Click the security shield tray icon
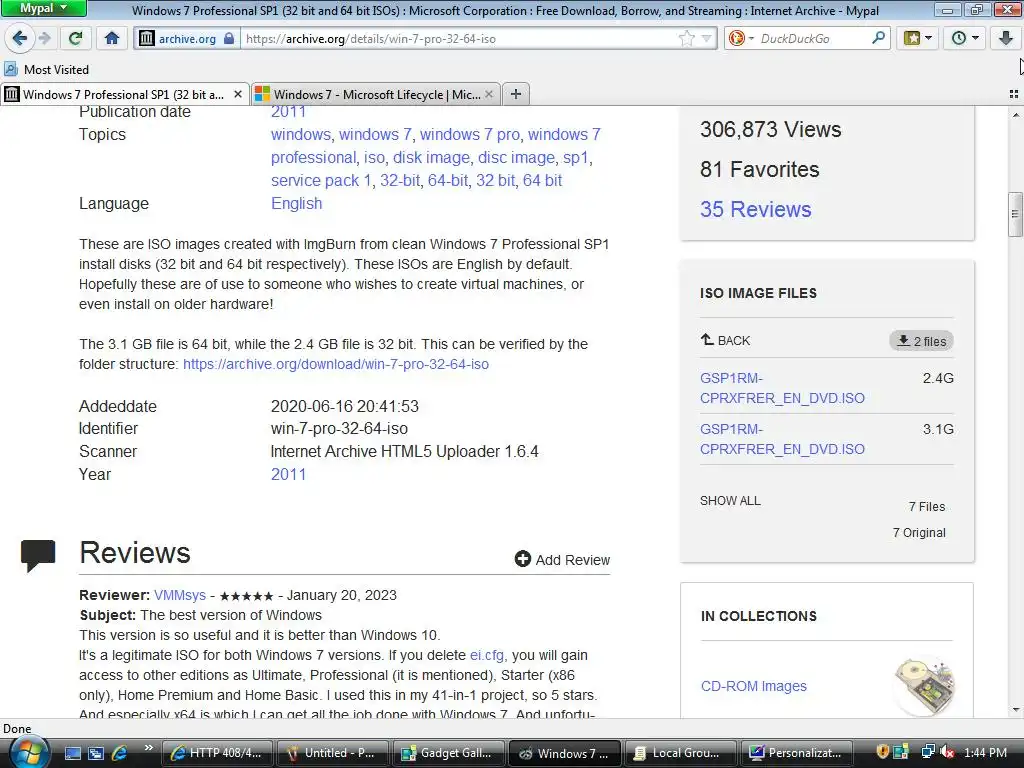This screenshot has height=768, width=1024. [882, 753]
